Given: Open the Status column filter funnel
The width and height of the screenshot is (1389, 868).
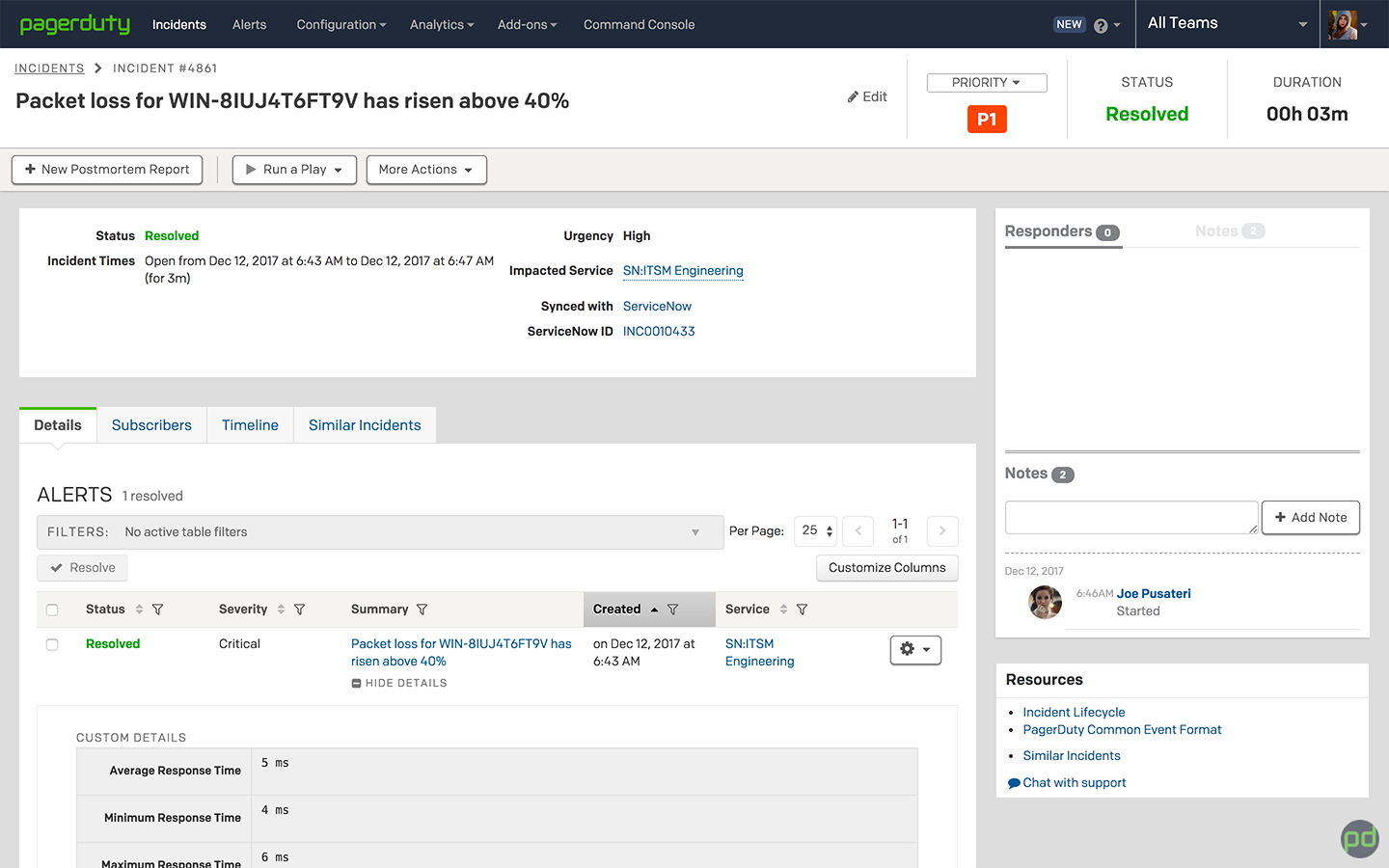Looking at the screenshot, I should point(157,609).
